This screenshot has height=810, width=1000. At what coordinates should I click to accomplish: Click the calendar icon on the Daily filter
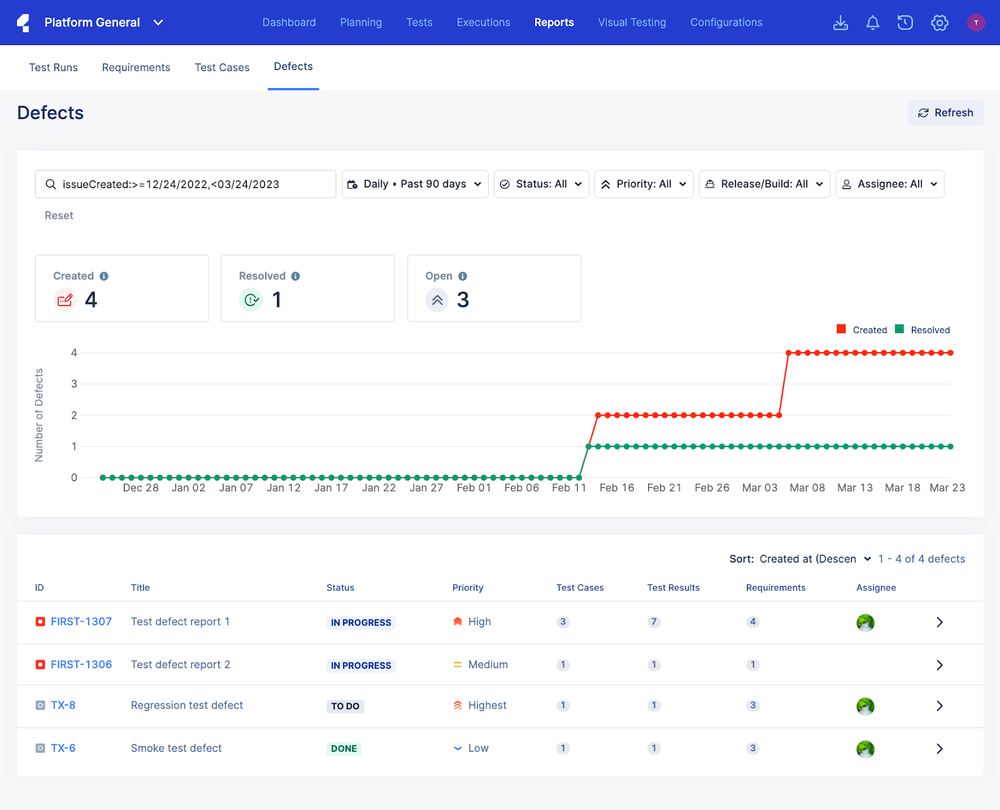[355, 184]
